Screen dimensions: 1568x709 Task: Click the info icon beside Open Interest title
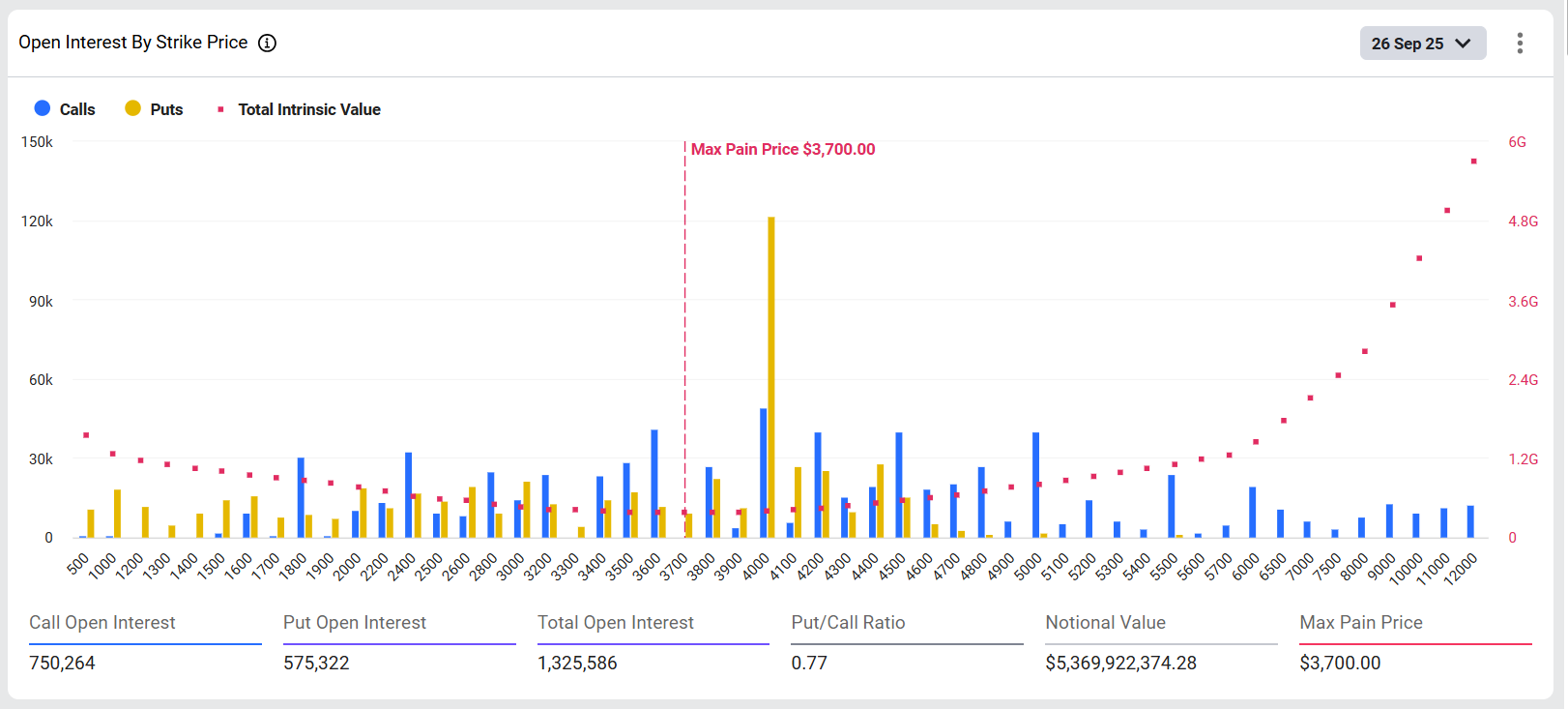267,43
